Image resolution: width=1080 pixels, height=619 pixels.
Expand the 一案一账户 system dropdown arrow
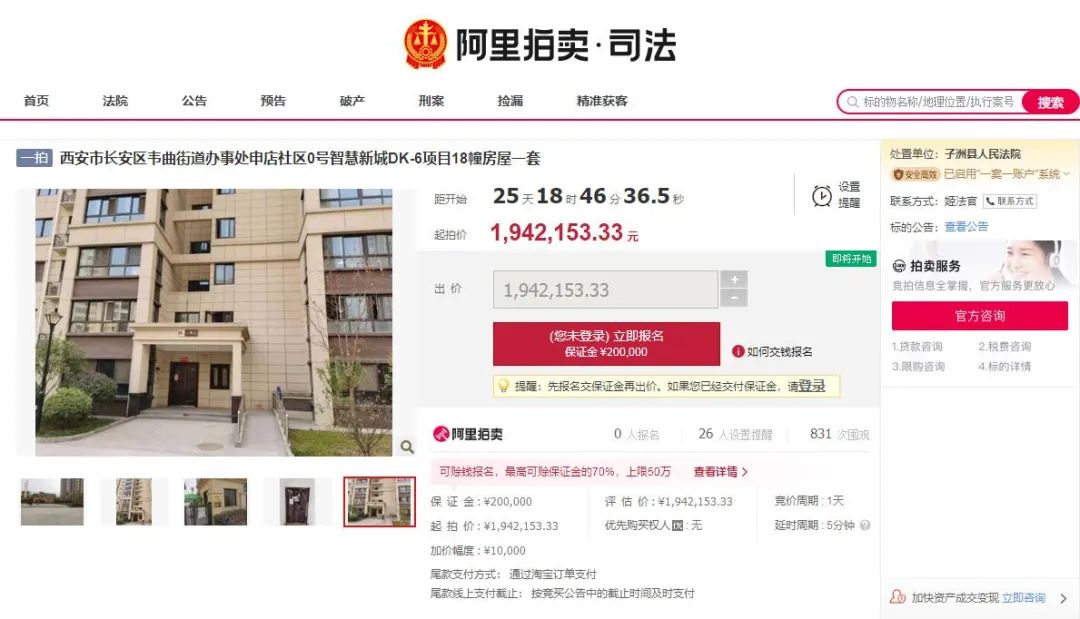(x=1066, y=174)
